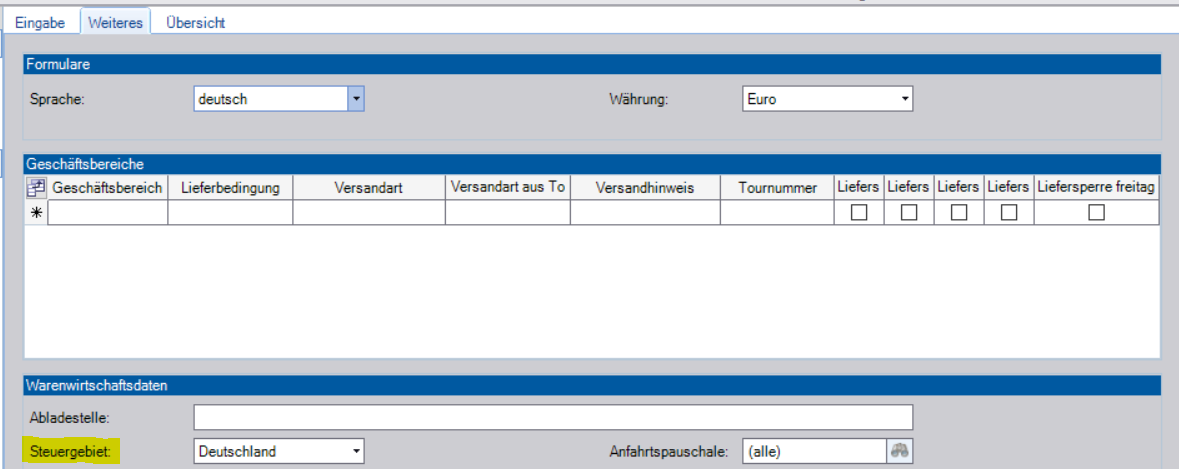1179x469 pixels.
Task: Open the Steuergebiet dropdown showing Deutschland
Action: point(356,451)
